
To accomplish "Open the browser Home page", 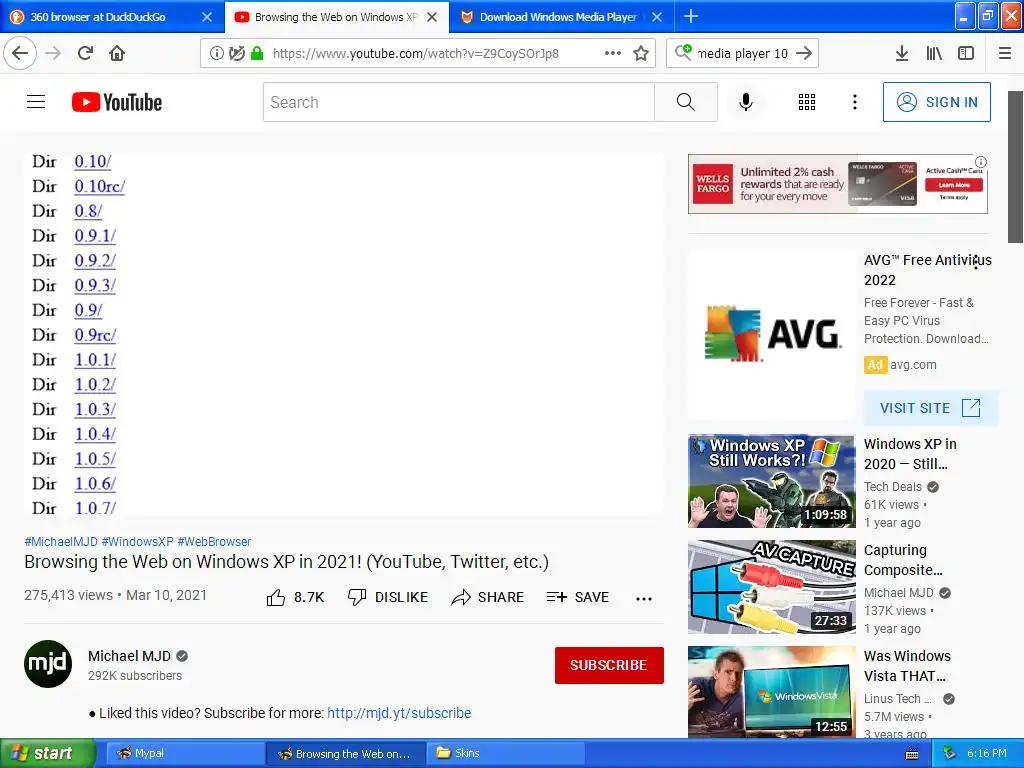I will pos(117,53).
